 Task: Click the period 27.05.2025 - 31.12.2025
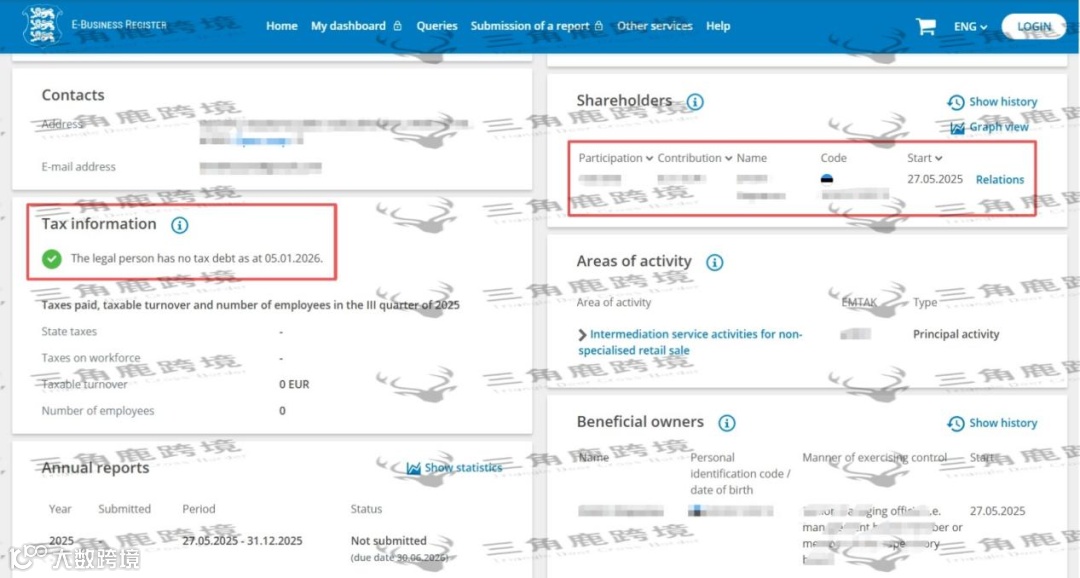click(x=242, y=541)
